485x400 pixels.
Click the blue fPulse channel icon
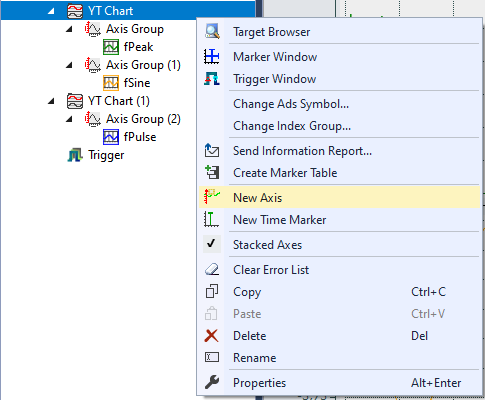[111, 137]
